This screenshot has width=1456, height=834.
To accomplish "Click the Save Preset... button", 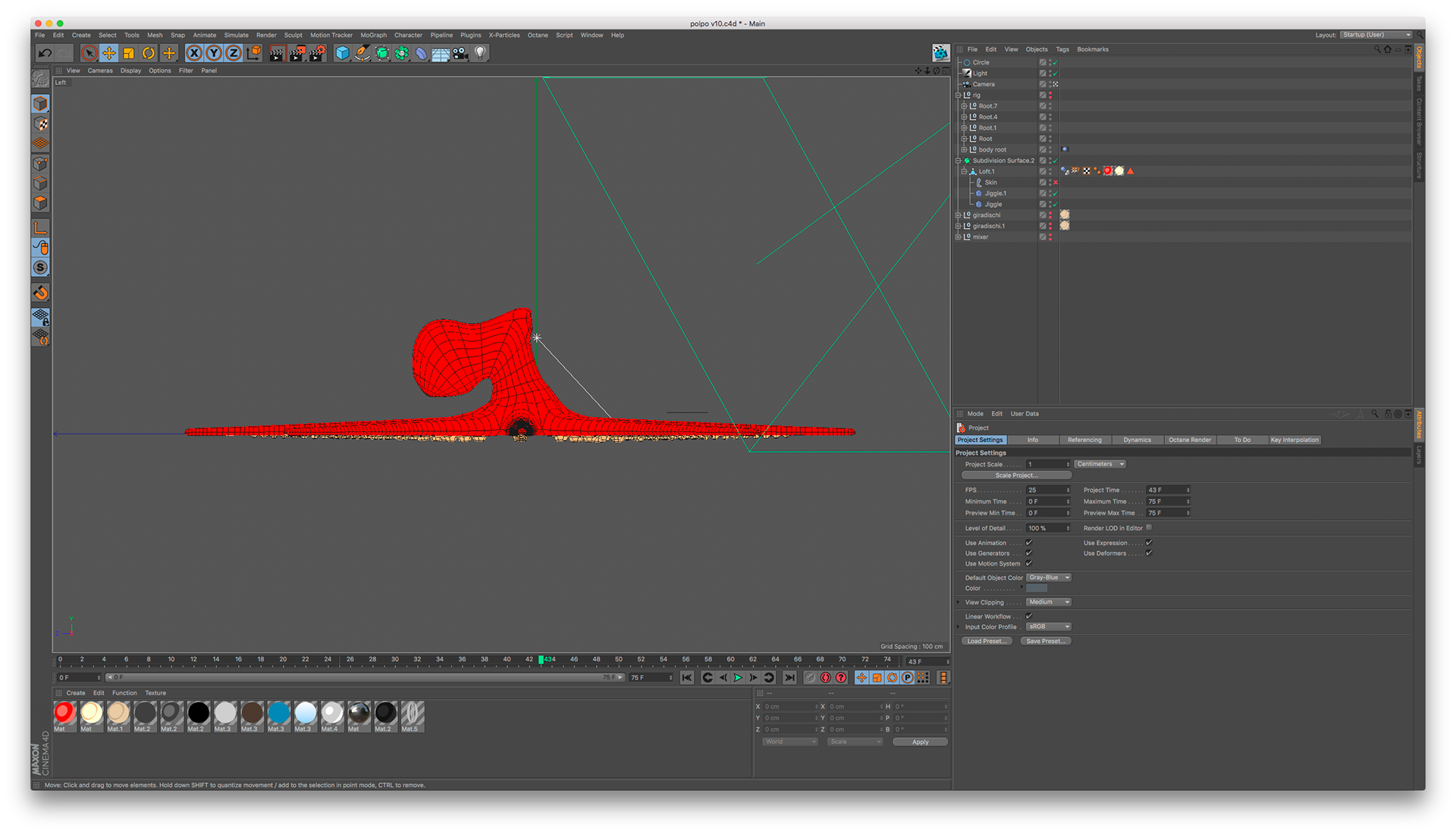I will (1045, 641).
